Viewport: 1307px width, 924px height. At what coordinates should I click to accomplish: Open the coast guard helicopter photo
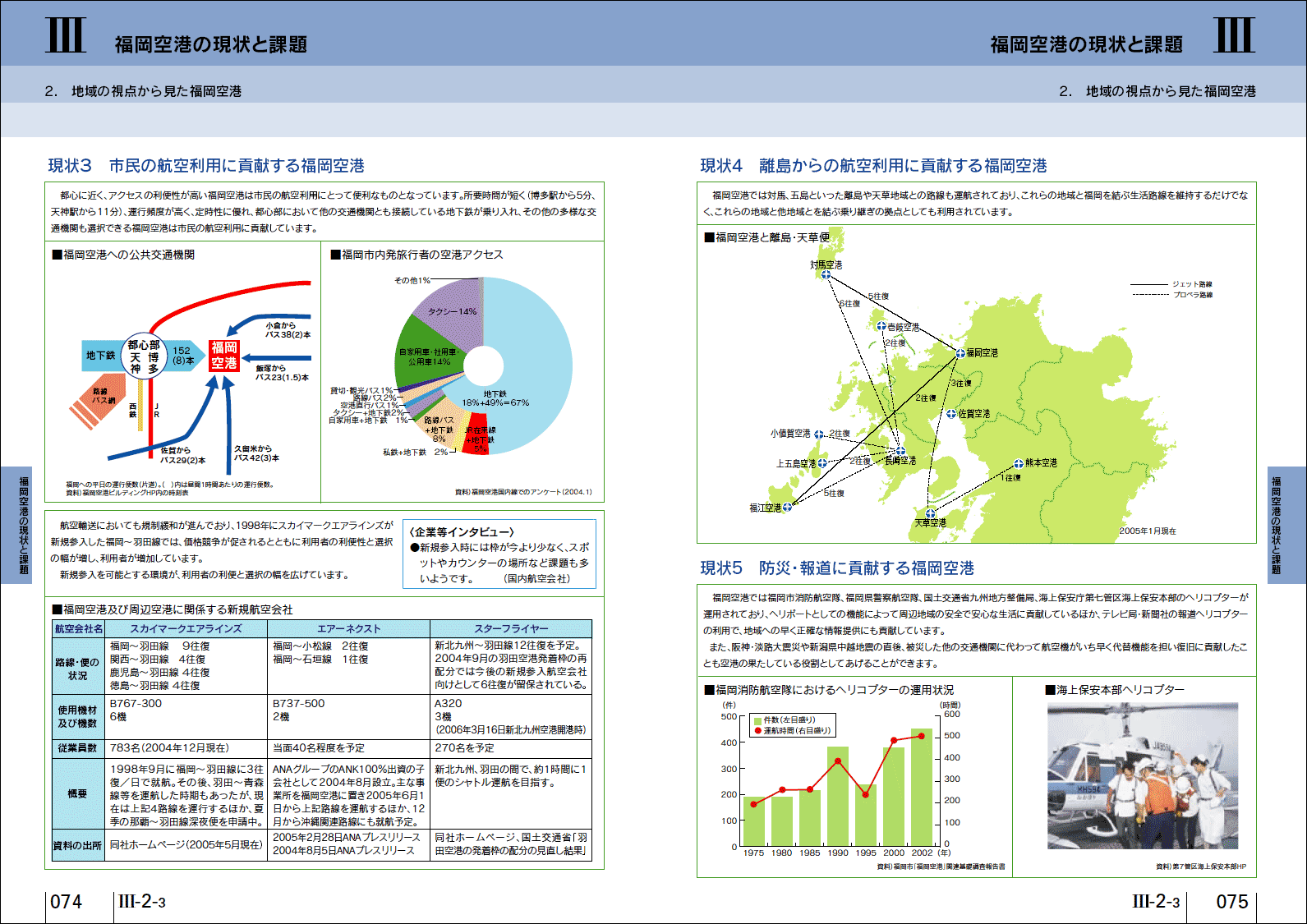pyautogui.click(x=1142, y=775)
